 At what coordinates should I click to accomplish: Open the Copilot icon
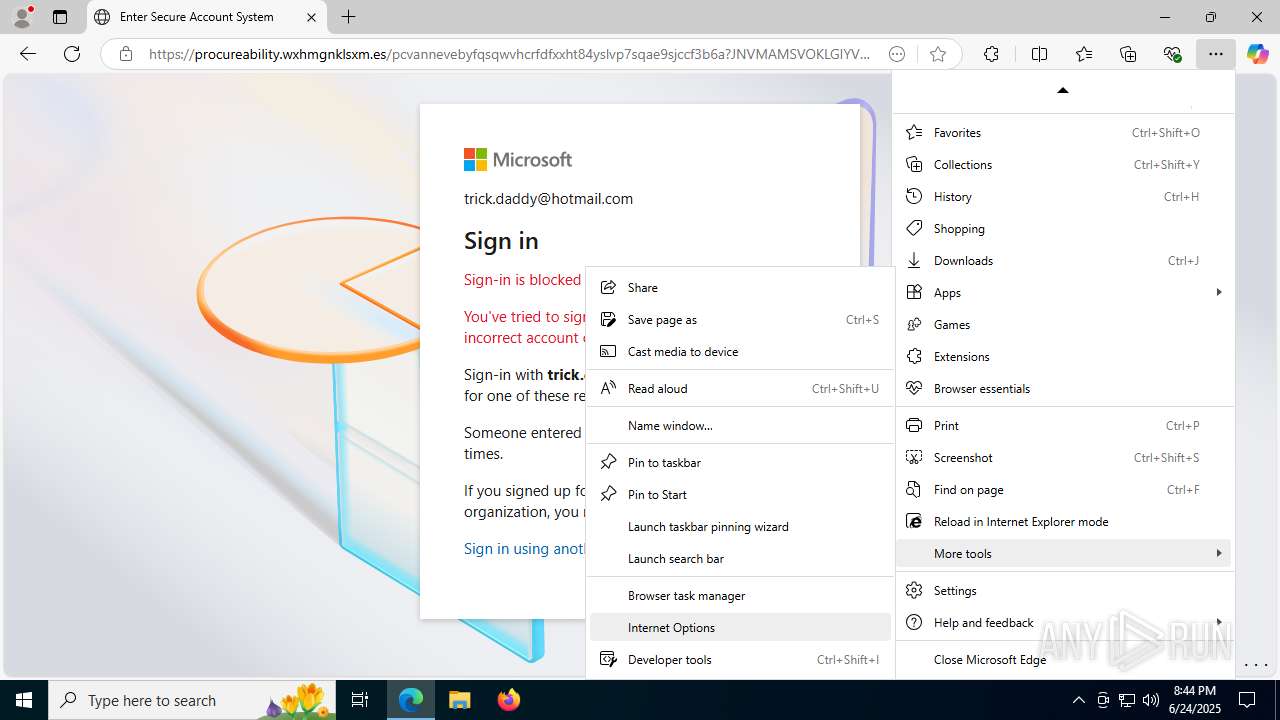click(x=1257, y=54)
